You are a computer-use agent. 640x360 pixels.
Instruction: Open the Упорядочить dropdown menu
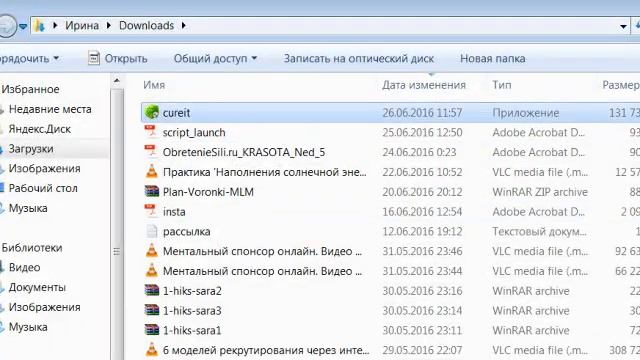[x=29, y=58]
